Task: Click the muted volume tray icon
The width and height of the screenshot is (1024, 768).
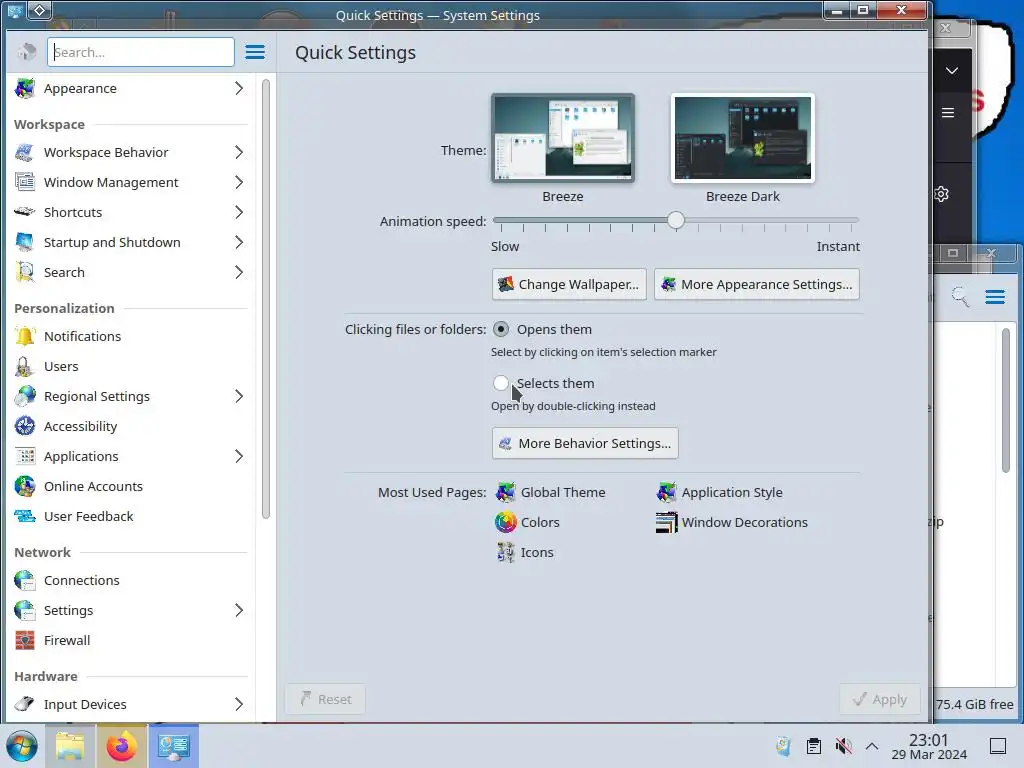Action: 843,746
